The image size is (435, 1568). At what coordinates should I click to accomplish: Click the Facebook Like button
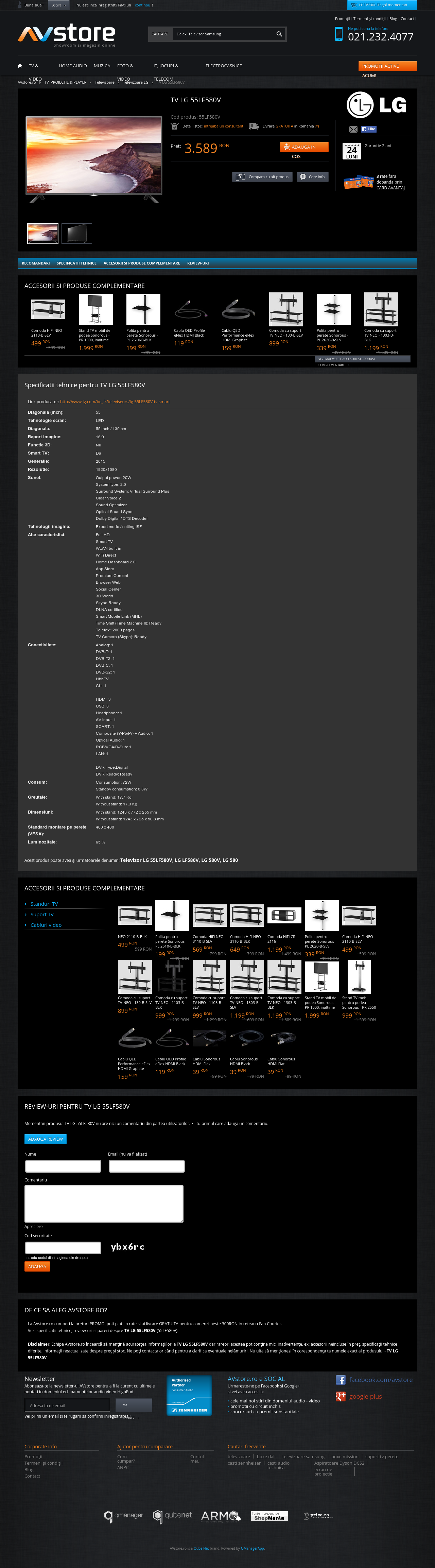pos(369,129)
